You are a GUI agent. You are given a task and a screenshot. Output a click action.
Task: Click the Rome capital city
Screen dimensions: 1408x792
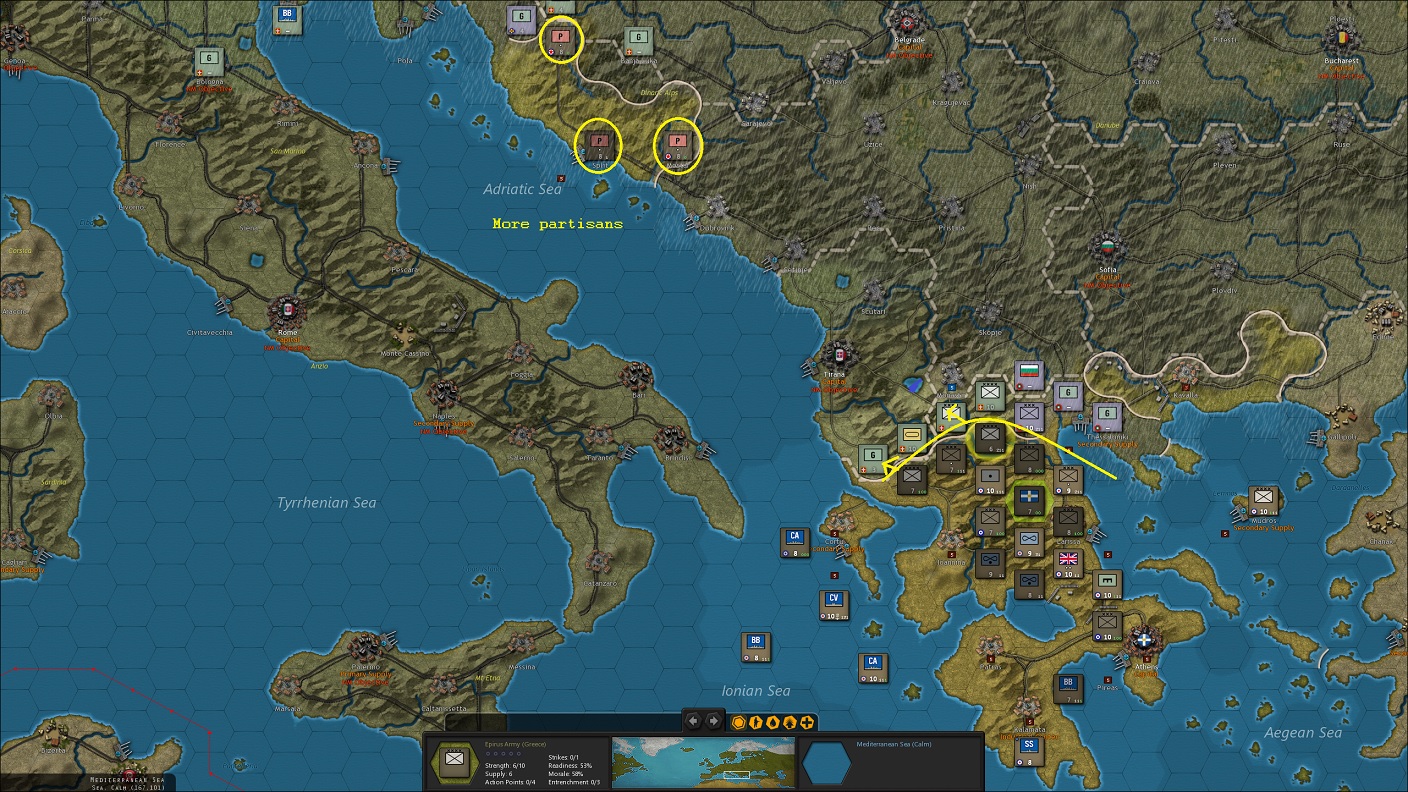click(x=288, y=312)
